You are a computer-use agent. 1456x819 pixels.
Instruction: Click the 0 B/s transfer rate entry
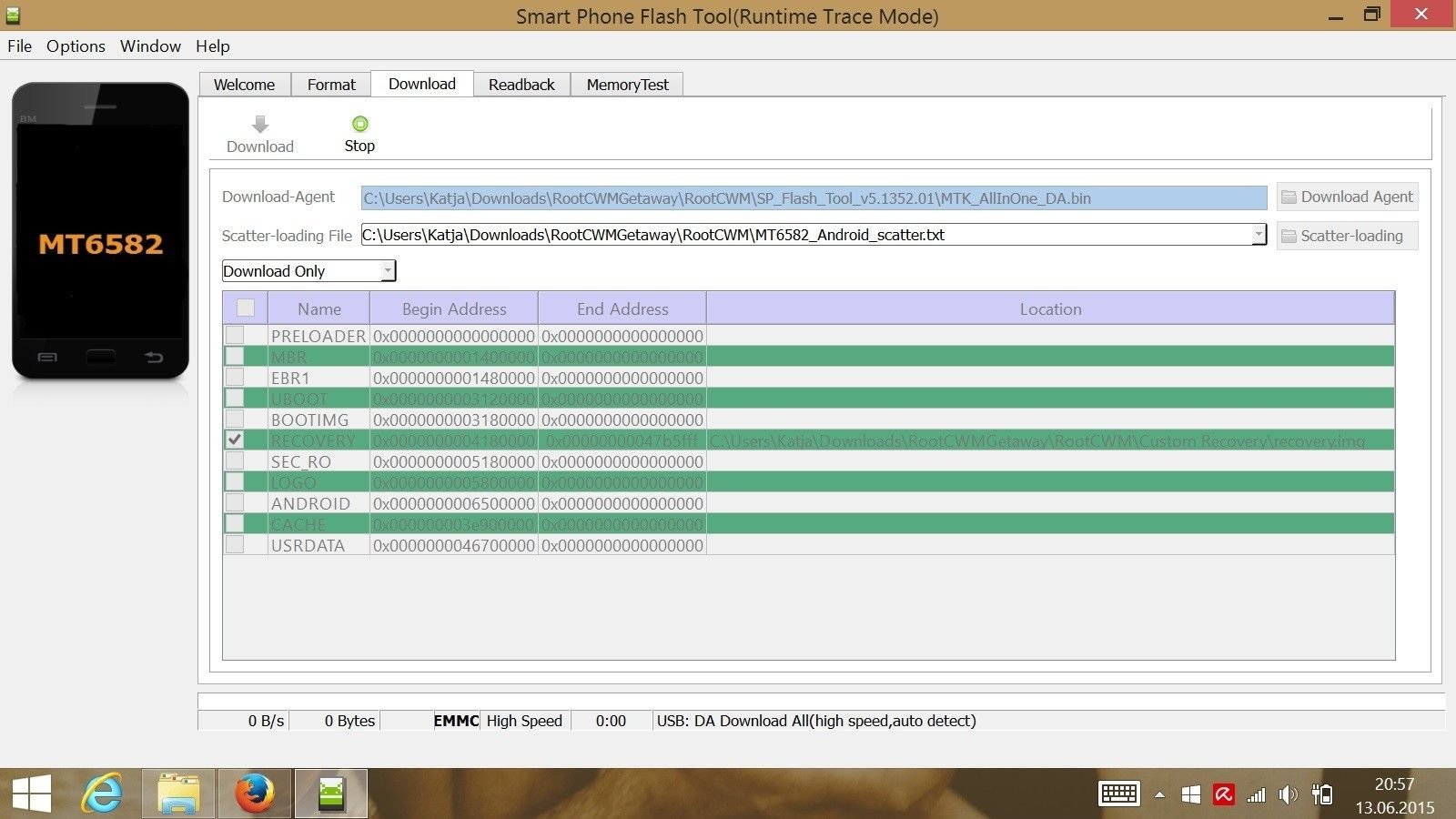pyautogui.click(x=266, y=721)
